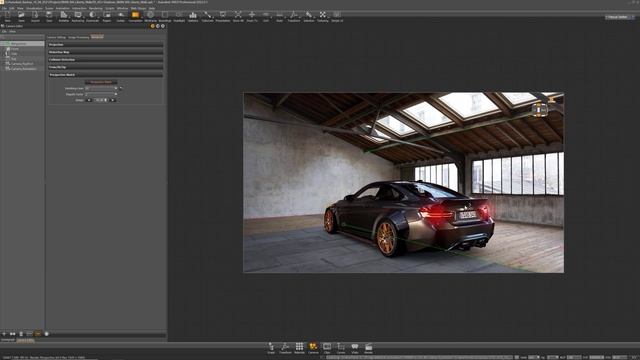Toggle the highlighted Backplate toolbar icon

pyautogui.click(x=135, y=16)
